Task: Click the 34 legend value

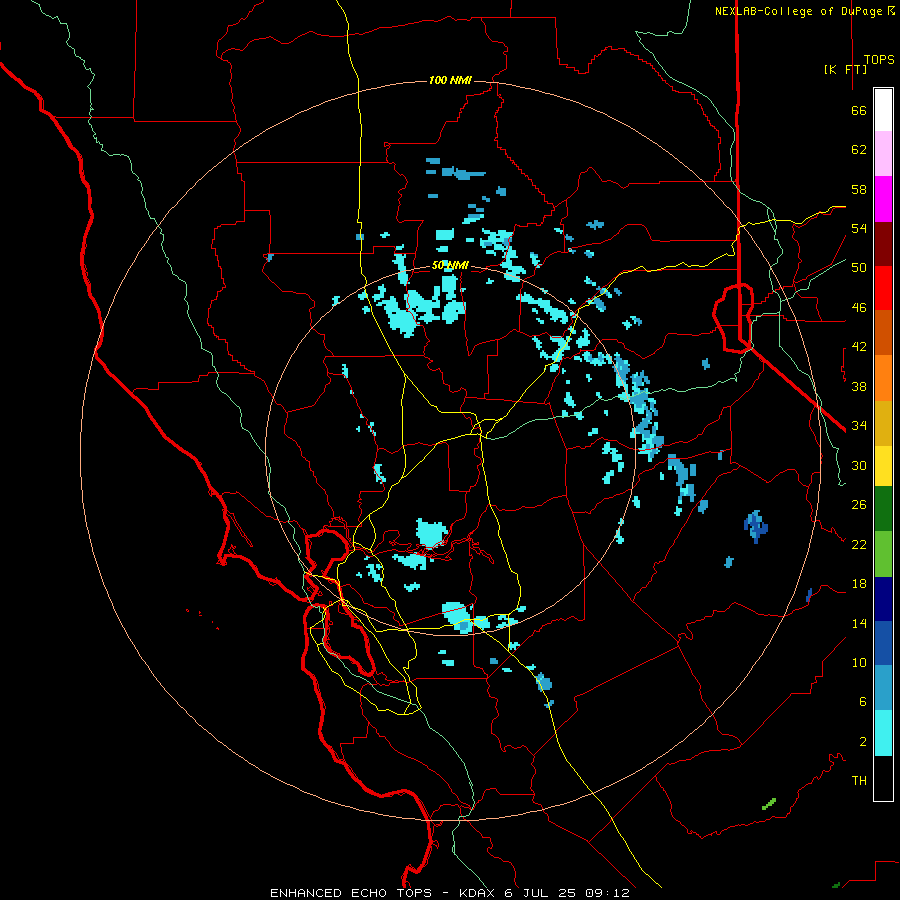Action: tap(859, 426)
